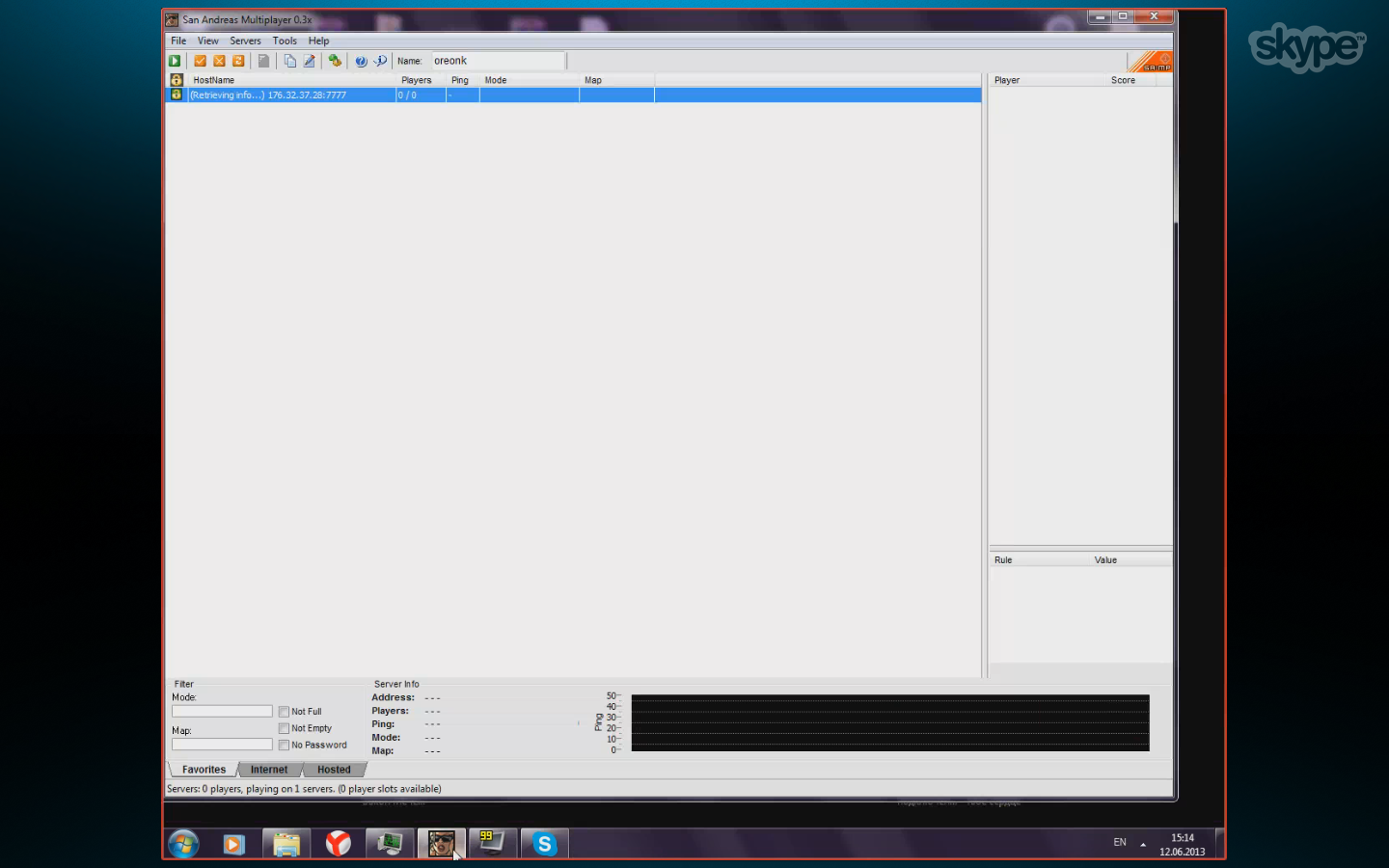The image size is (1389, 868).
Task: Switch to the Favorites tab
Action: pos(204,770)
